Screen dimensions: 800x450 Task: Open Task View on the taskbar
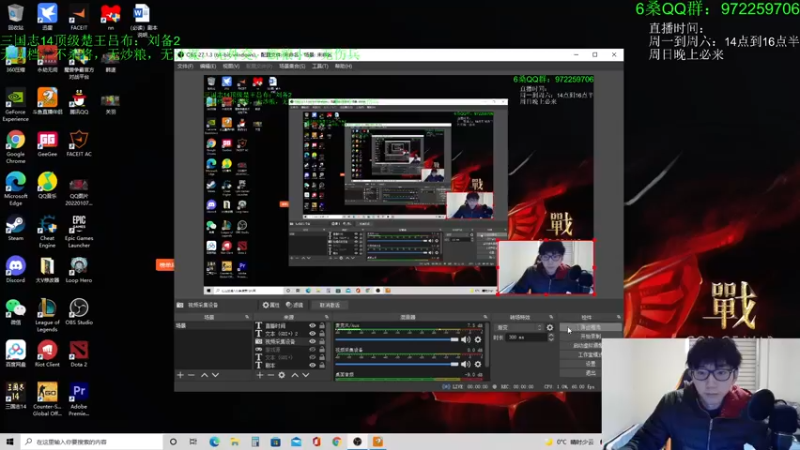click(x=193, y=442)
